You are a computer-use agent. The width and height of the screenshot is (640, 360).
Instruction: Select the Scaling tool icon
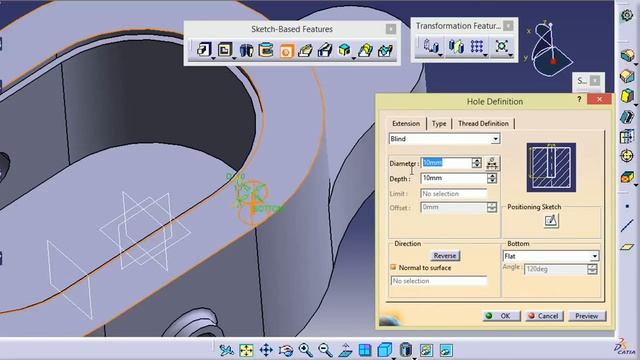point(502,46)
